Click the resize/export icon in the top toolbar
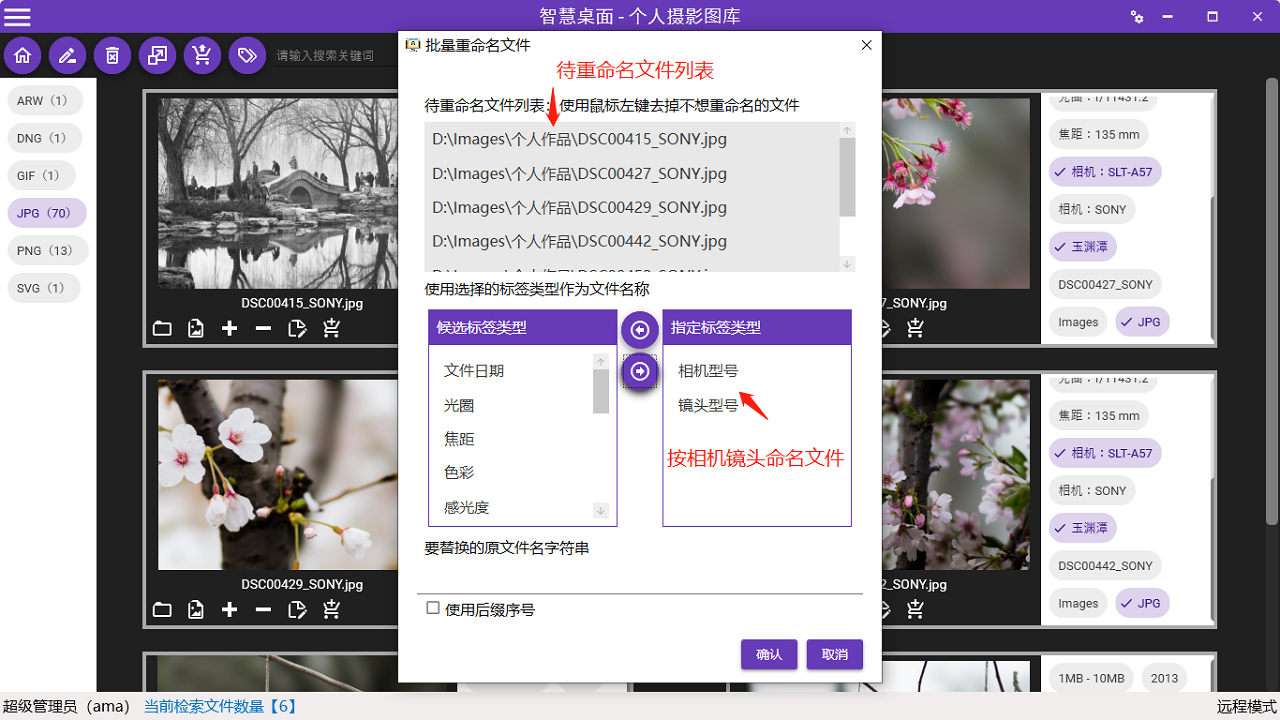Image resolution: width=1280 pixels, height=720 pixels. (157, 55)
